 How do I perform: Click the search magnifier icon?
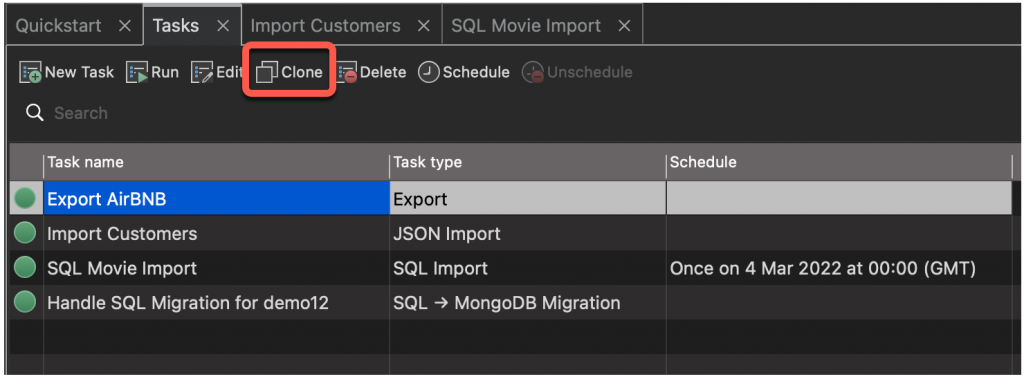35,113
